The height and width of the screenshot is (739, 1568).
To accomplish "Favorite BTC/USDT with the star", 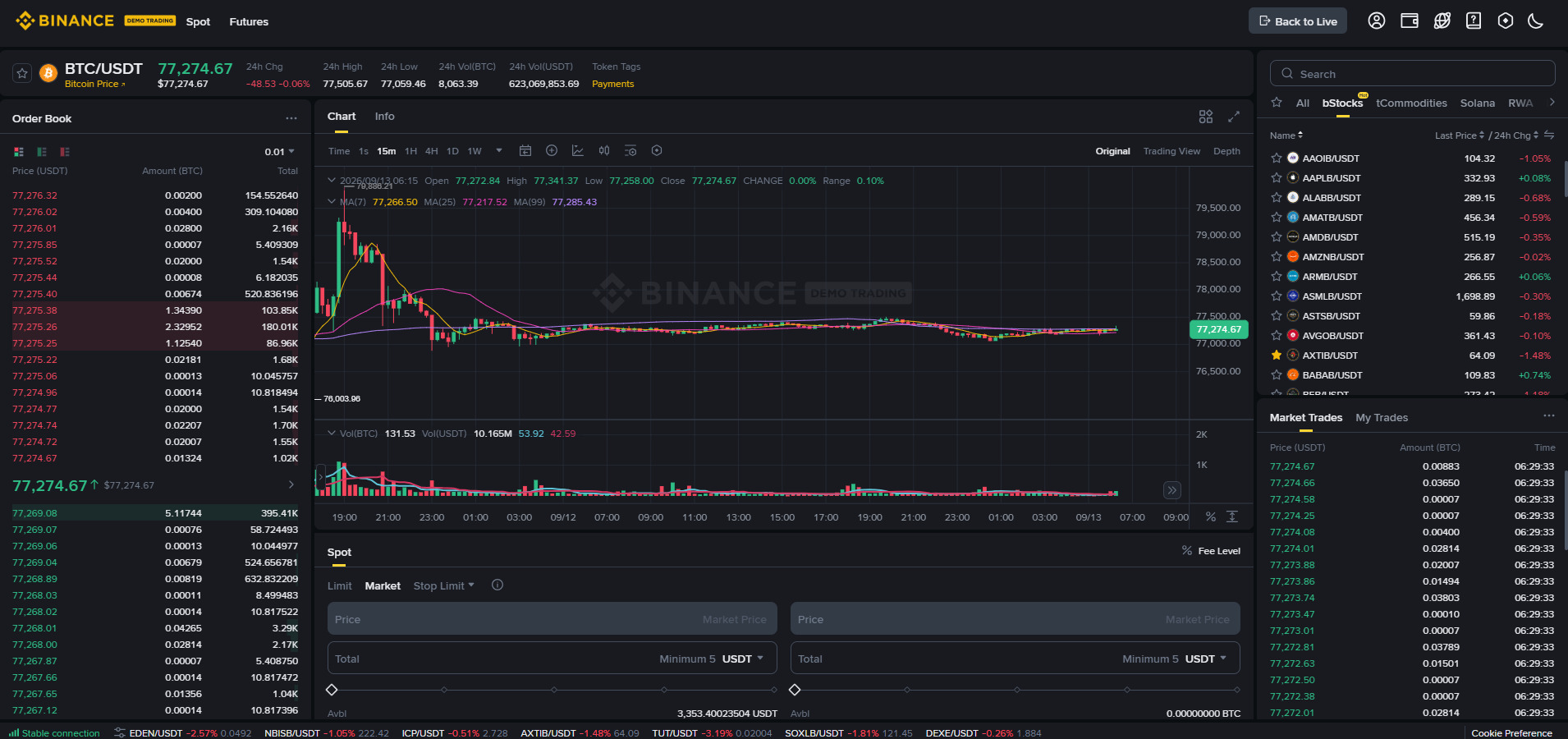I will coord(22,74).
